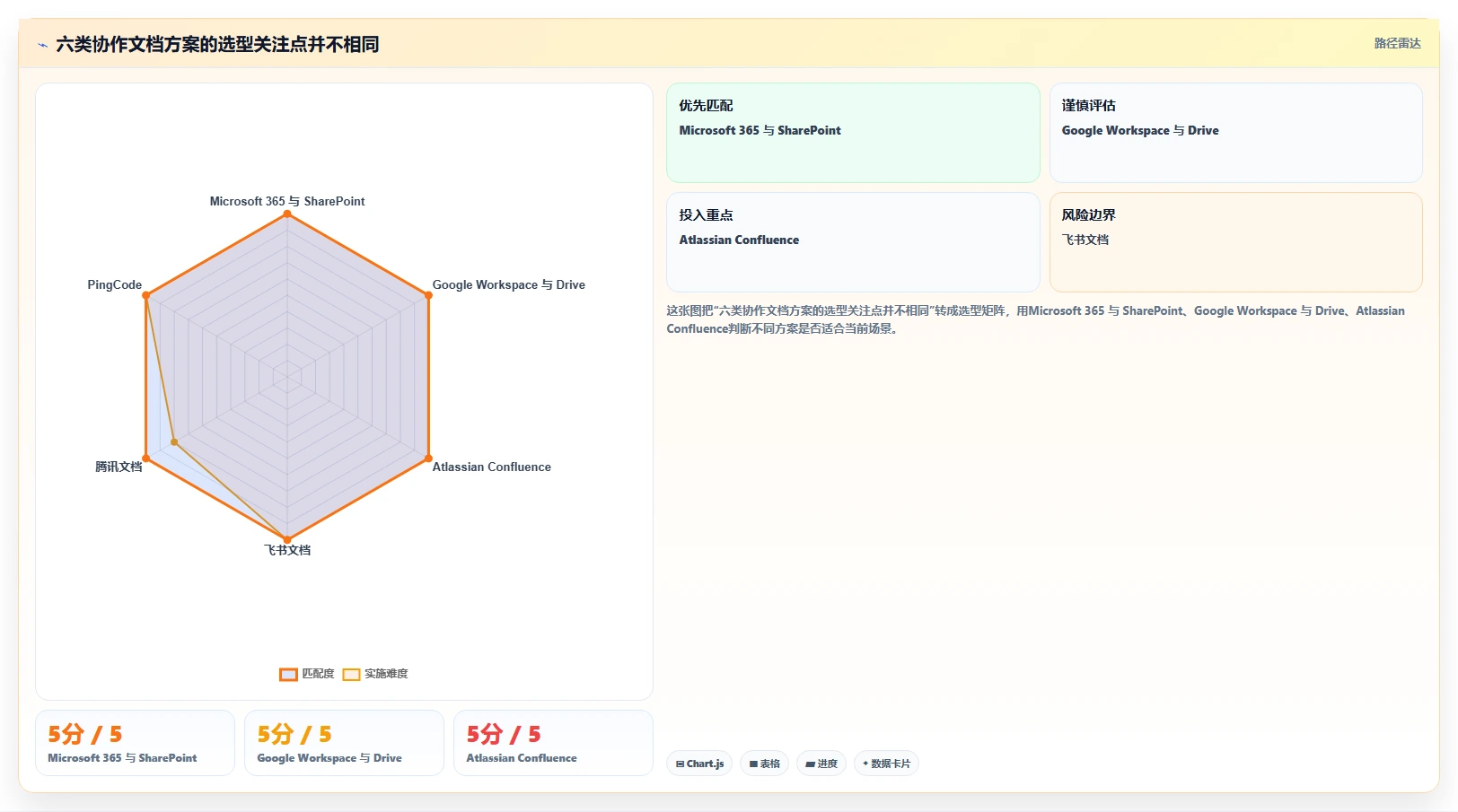Click the Chart.js tag icon
Viewport: 1458px width, 812px height.
pos(680,764)
